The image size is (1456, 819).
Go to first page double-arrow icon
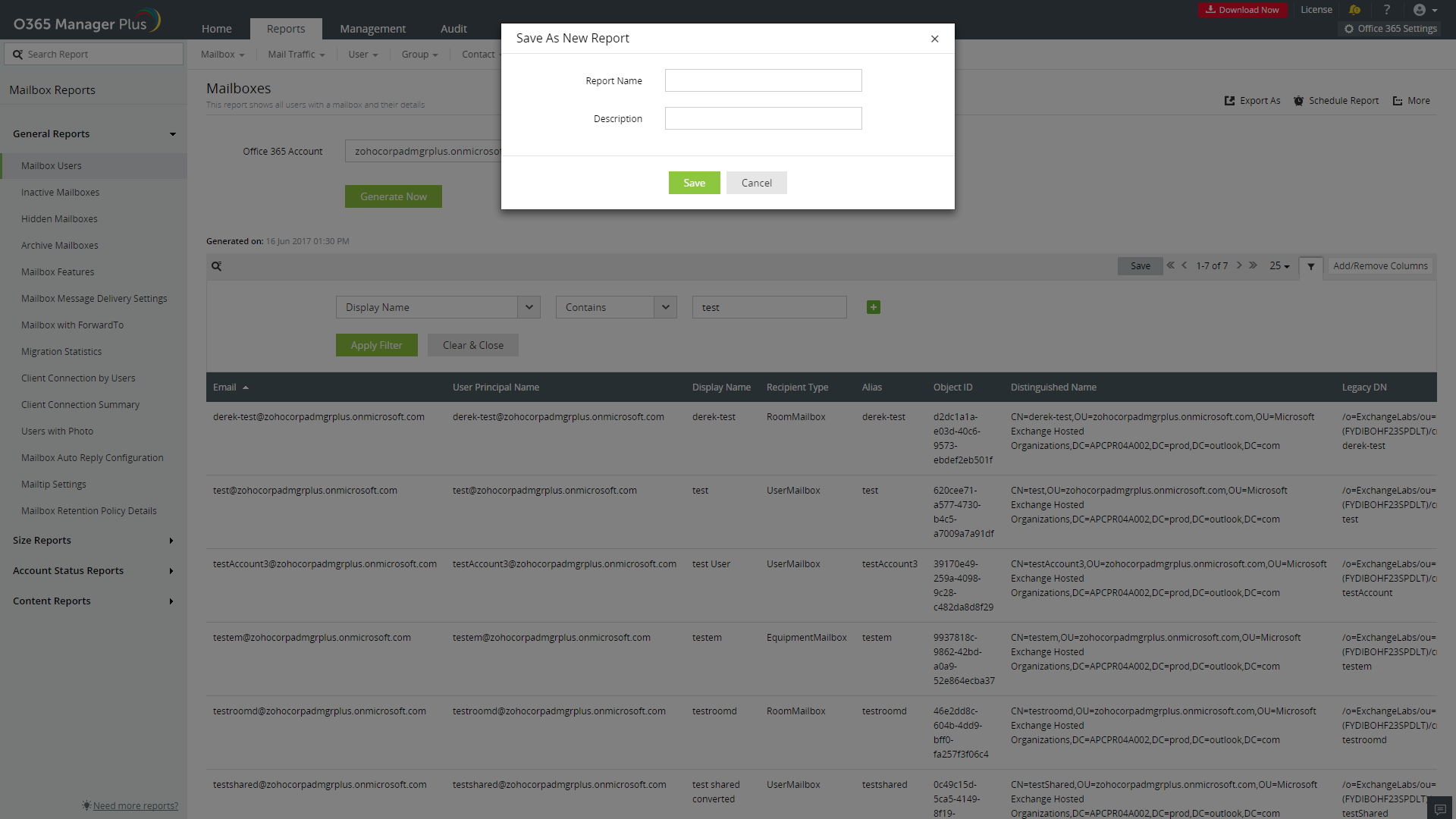[1171, 265]
